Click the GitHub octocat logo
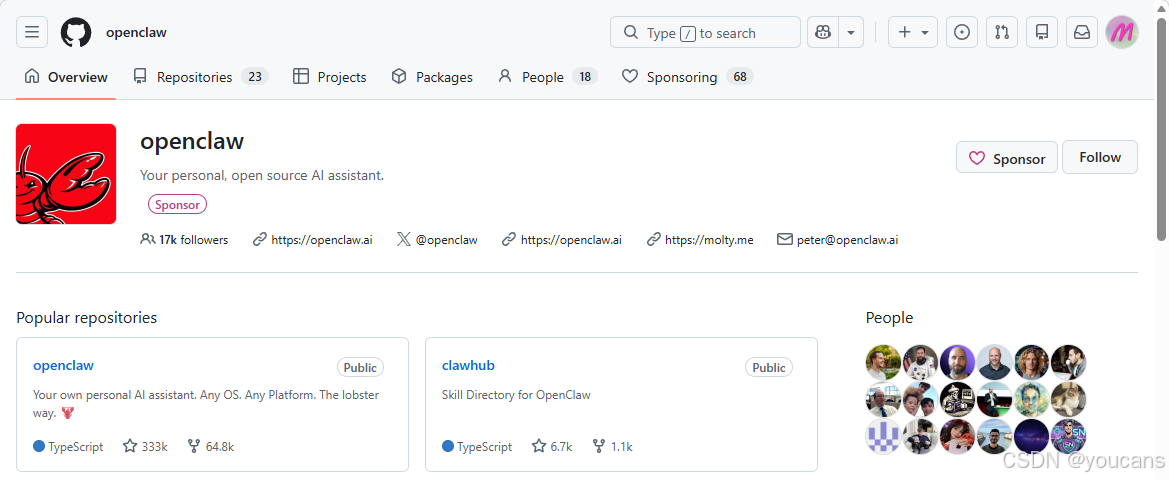 tap(76, 33)
